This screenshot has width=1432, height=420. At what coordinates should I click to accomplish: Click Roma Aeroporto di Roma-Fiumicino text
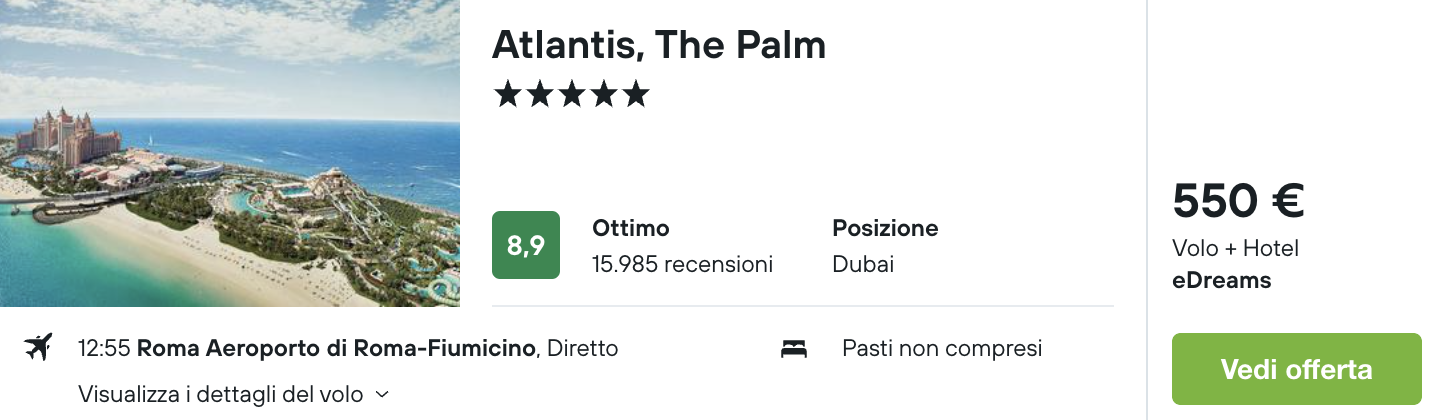pyautogui.click(x=338, y=348)
